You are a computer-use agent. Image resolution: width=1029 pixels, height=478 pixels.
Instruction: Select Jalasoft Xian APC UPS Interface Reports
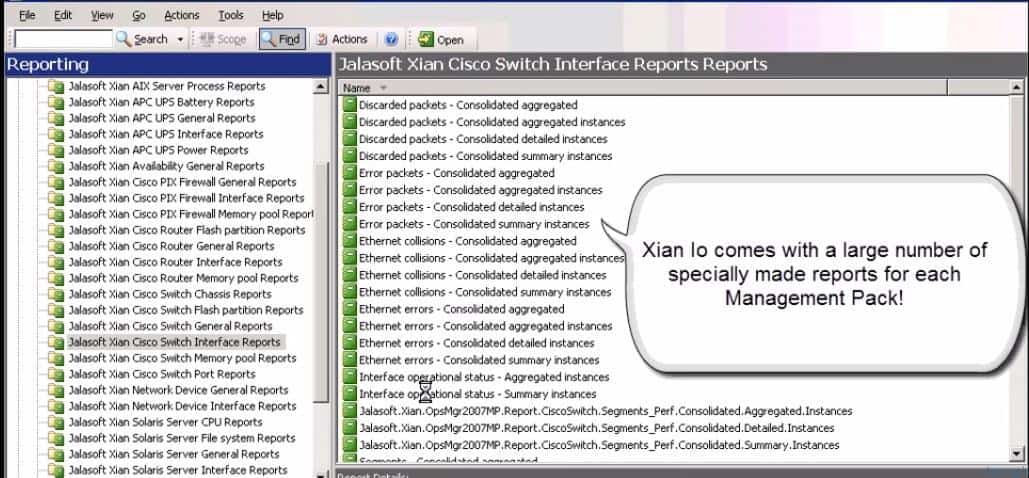[x=166, y=134]
